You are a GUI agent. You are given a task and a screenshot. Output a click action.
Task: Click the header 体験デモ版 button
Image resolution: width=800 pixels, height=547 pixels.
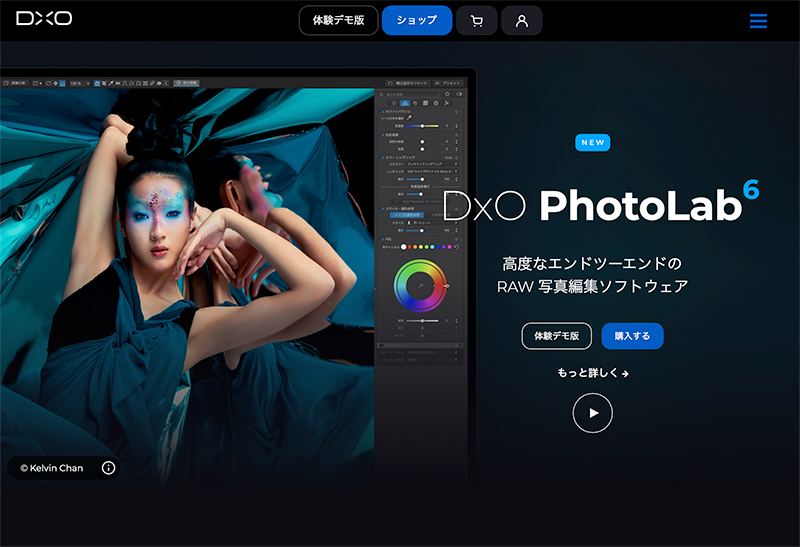338,20
